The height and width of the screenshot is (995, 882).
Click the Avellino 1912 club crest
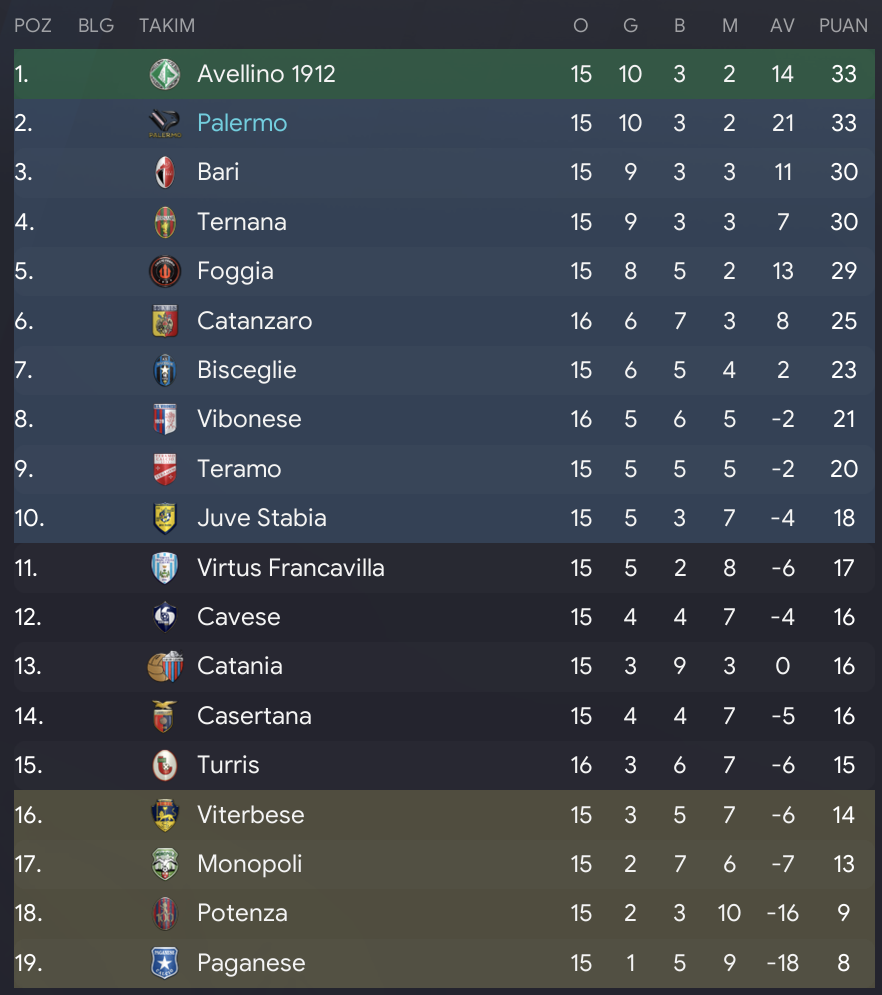165,74
